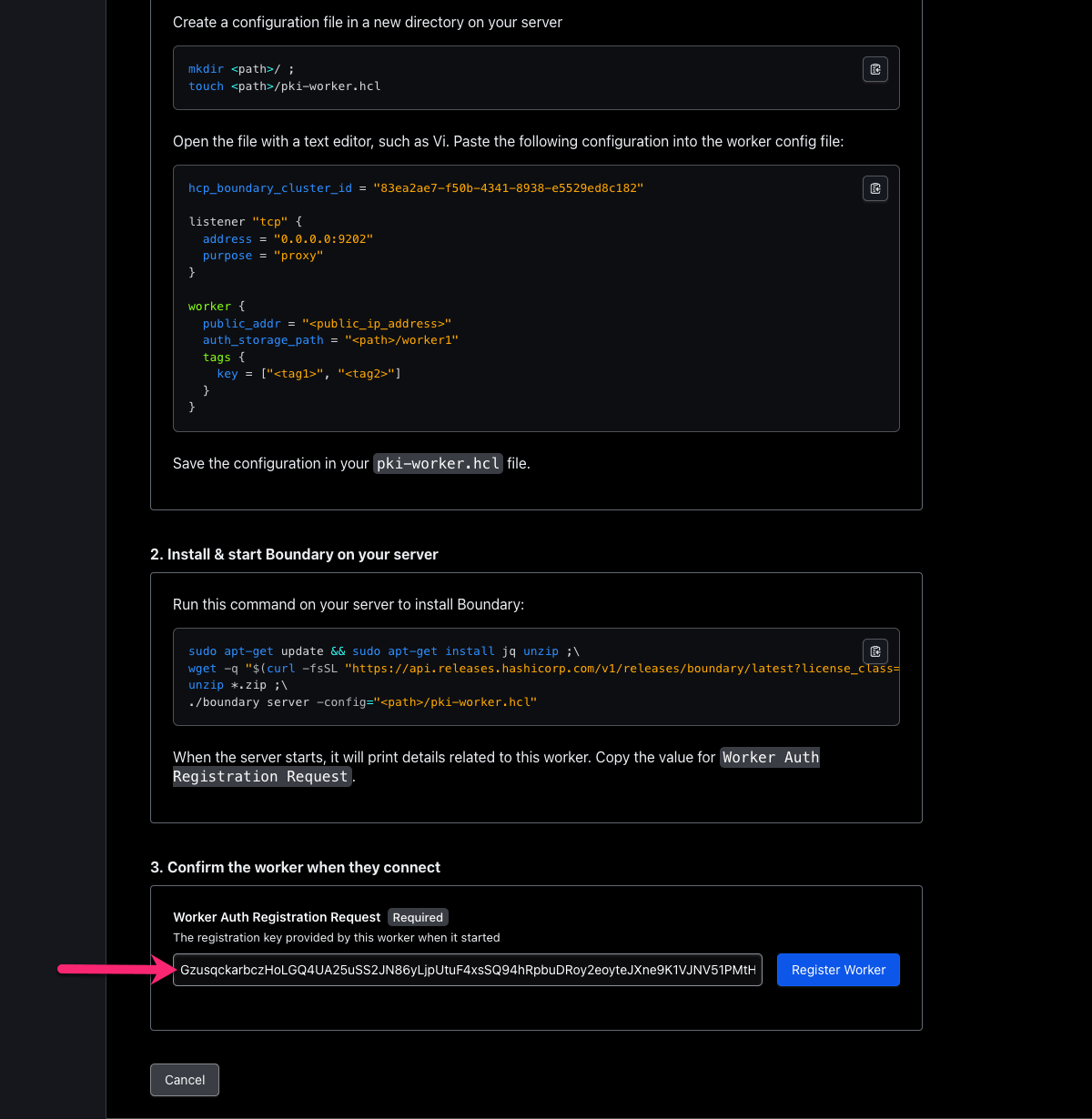Copy the mkdir and touch commands

875,70
